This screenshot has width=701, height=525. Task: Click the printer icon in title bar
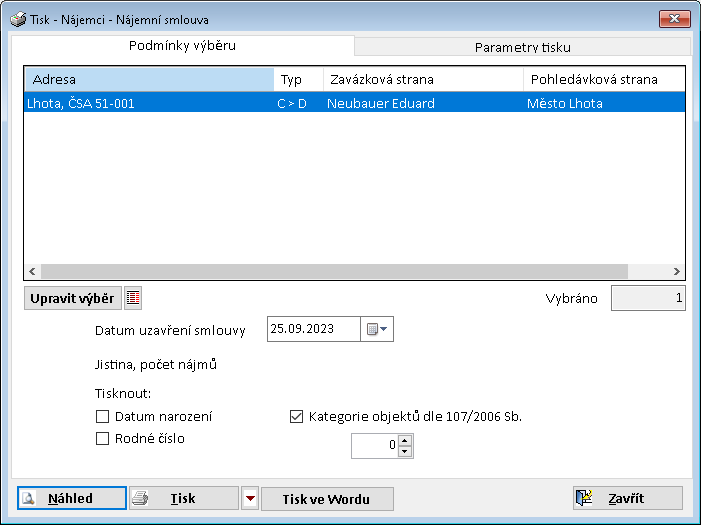(x=17, y=19)
